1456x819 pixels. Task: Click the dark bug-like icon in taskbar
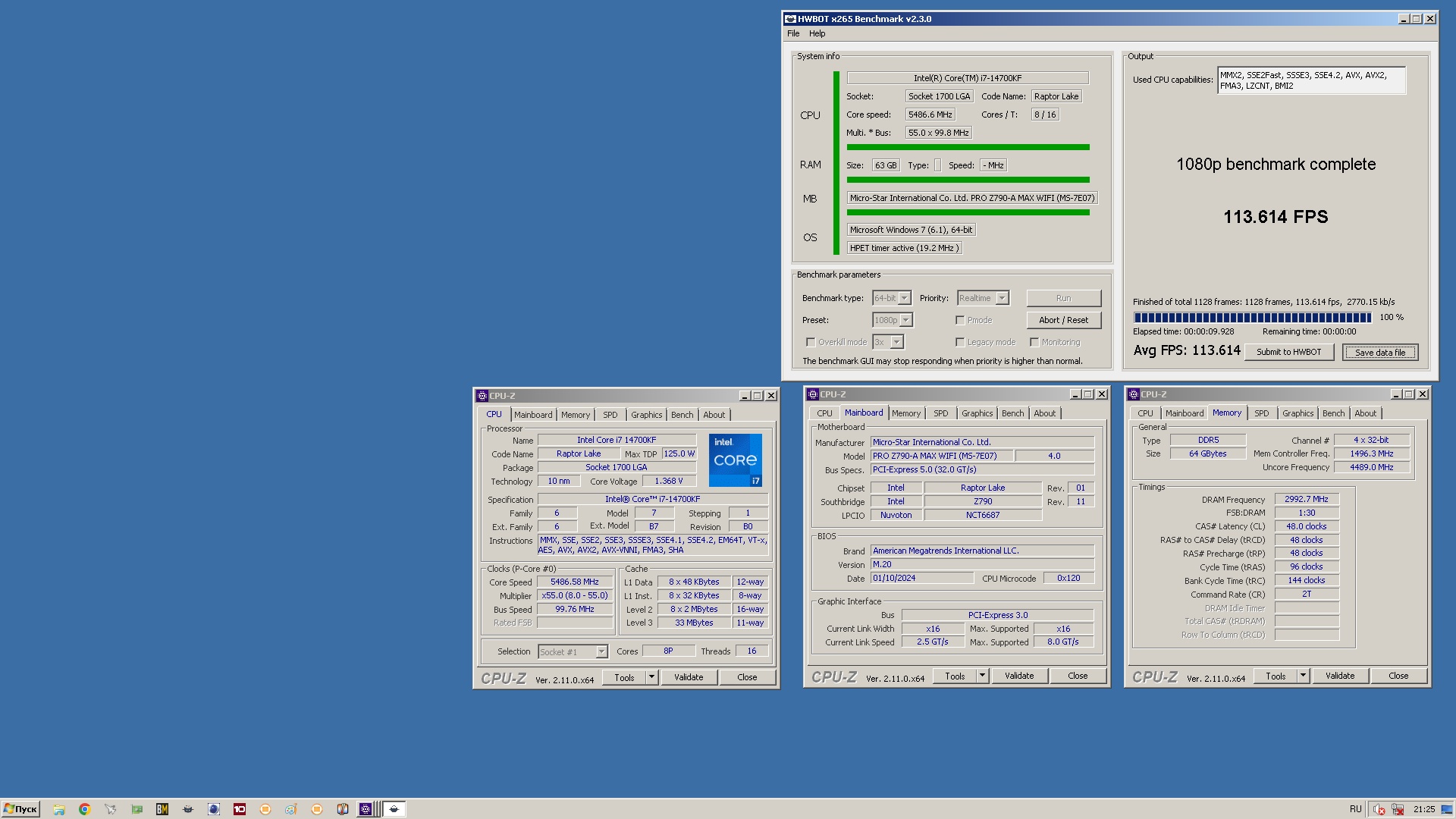[x=188, y=809]
